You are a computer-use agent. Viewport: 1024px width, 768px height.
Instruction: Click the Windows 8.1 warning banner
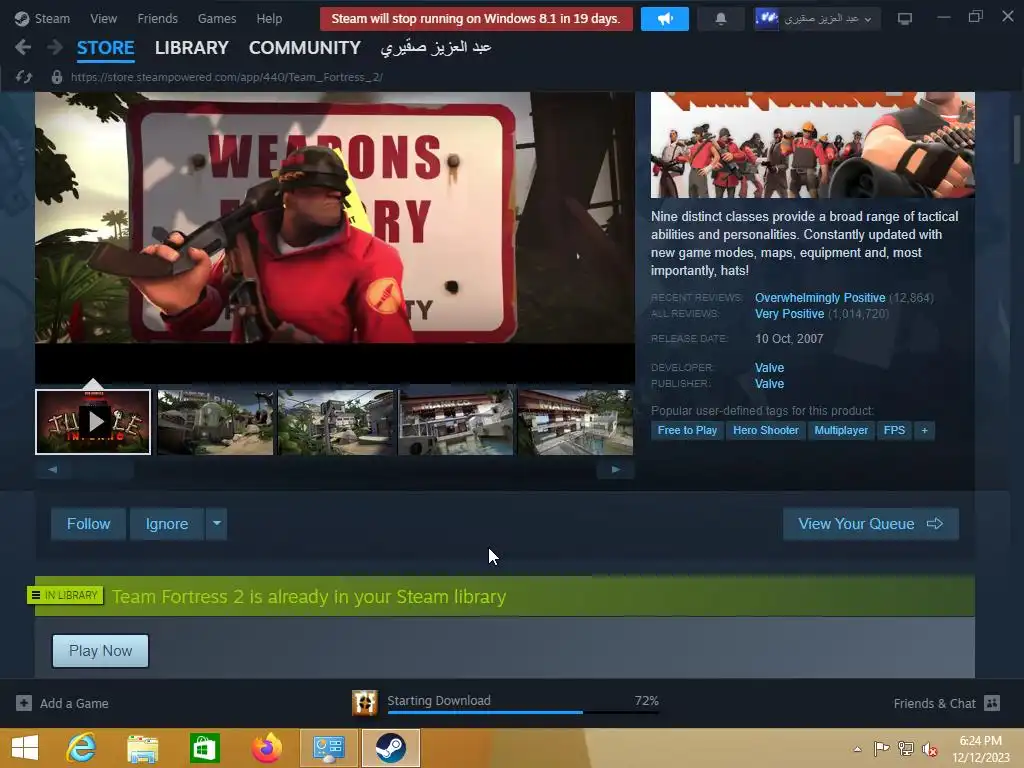[476, 18]
